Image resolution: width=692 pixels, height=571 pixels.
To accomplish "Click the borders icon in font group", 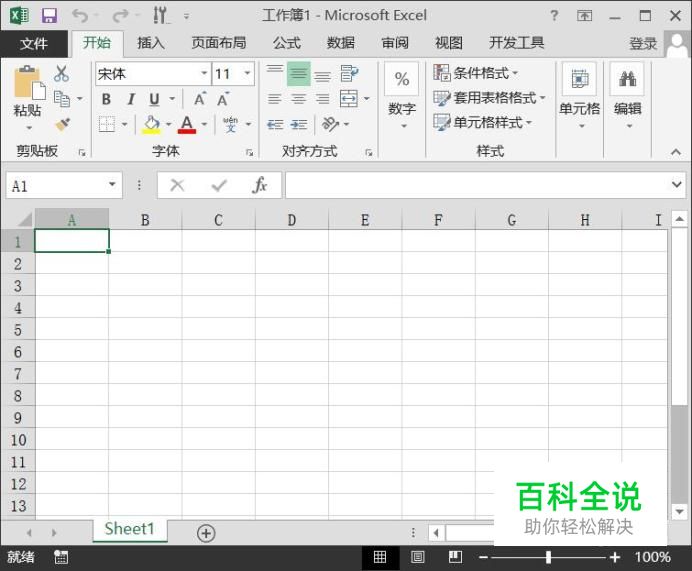I will (107, 124).
